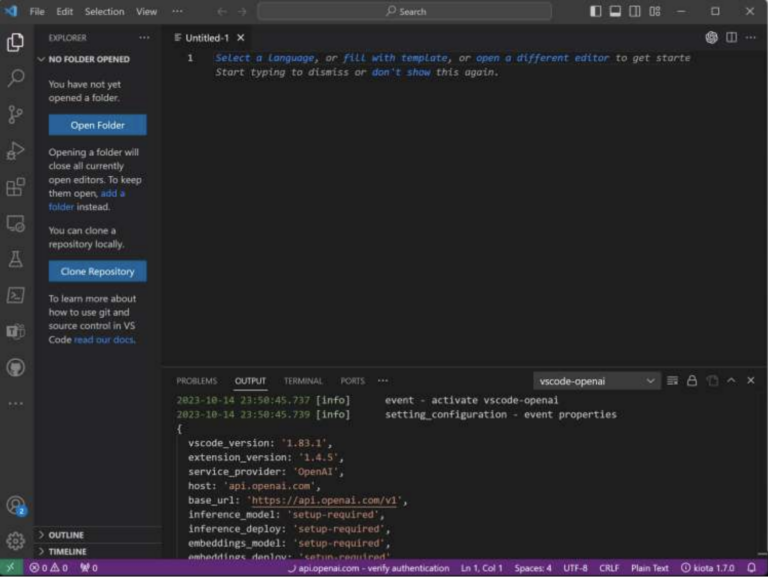Open remote window from status bar
This screenshot has width=768, height=577.
10,568
